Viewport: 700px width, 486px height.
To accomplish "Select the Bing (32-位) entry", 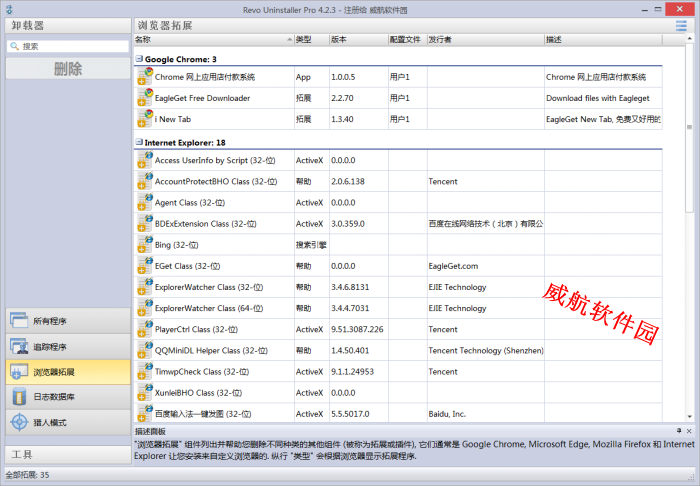I will coord(176,245).
